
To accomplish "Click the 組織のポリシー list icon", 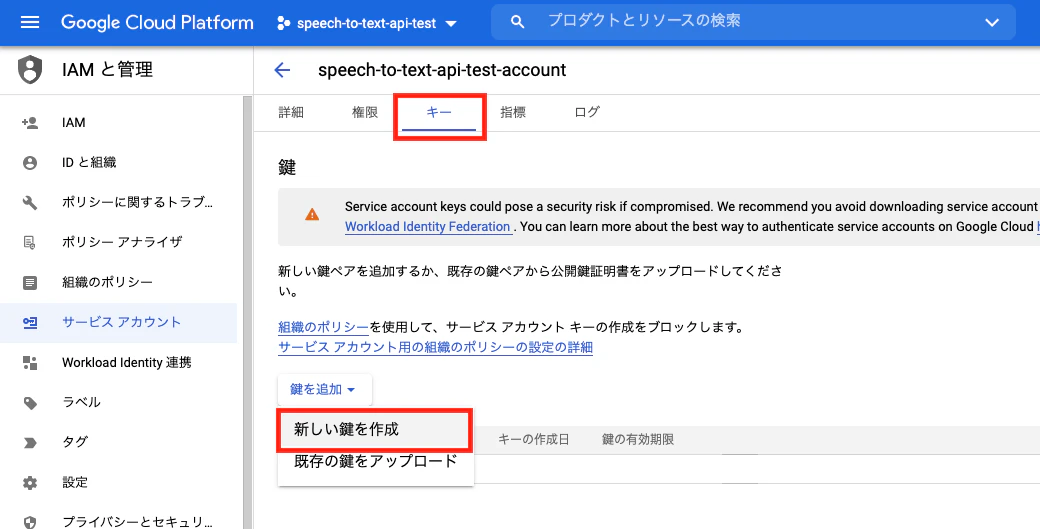I will [x=30, y=282].
